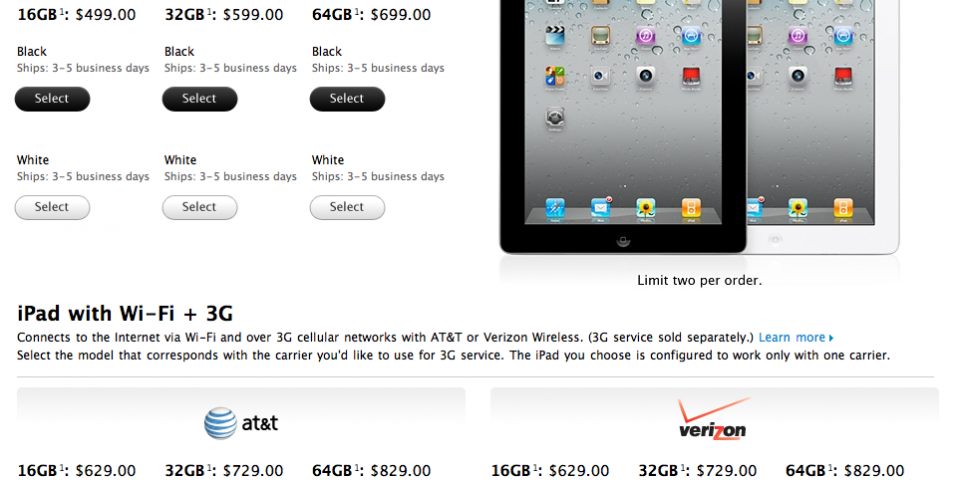Click the Settings gear icon on black iPad
Viewport: 960px width, 480px height.
click(555, 116)
